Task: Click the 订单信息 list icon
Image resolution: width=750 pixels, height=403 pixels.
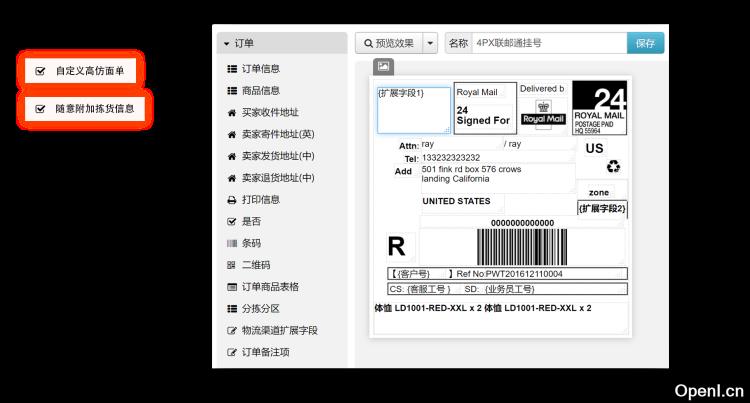Action: 232,69
